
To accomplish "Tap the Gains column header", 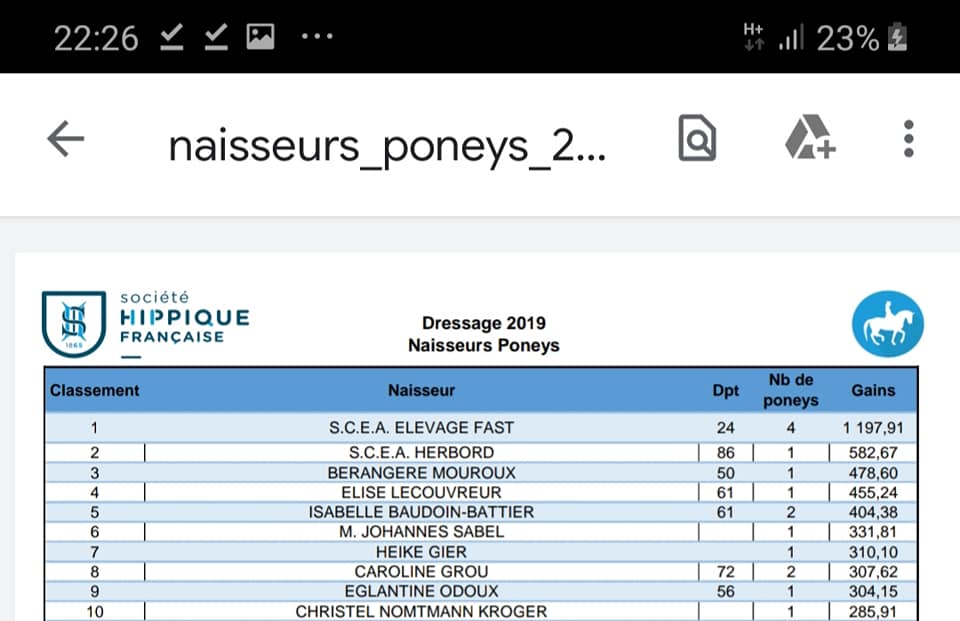I will tap(873, 390).
